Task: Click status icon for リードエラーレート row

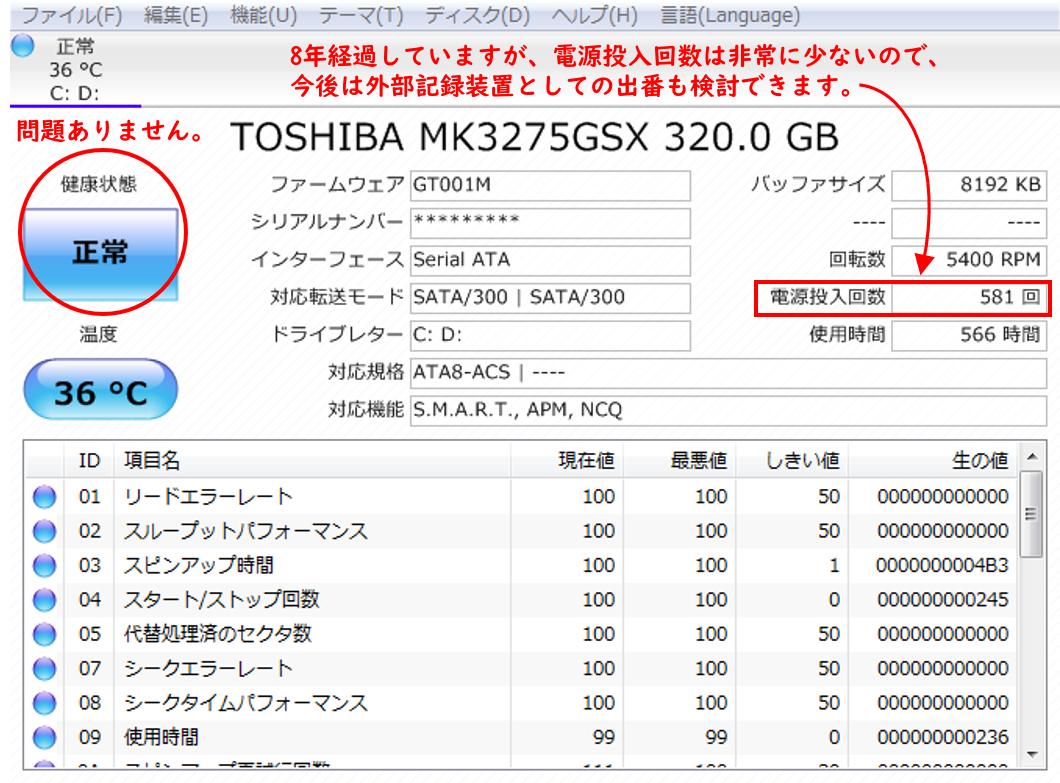Action: 45,497
